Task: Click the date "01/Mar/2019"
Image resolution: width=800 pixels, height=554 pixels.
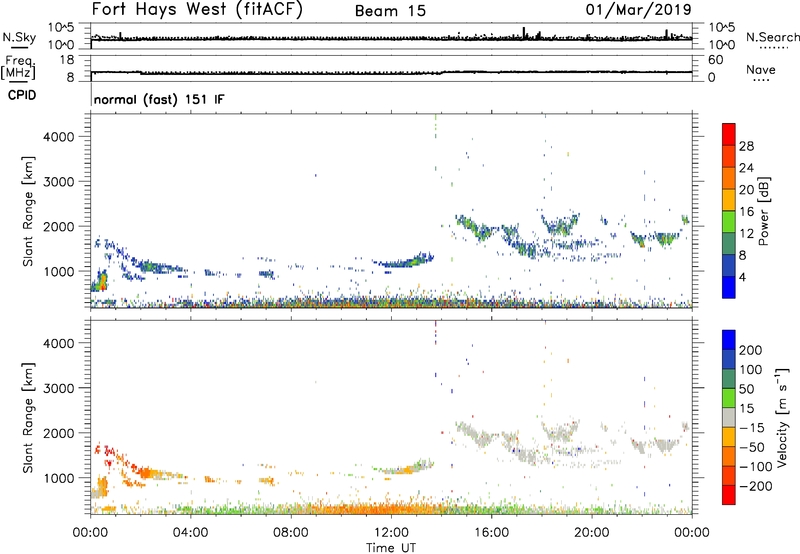Action: 638,9
